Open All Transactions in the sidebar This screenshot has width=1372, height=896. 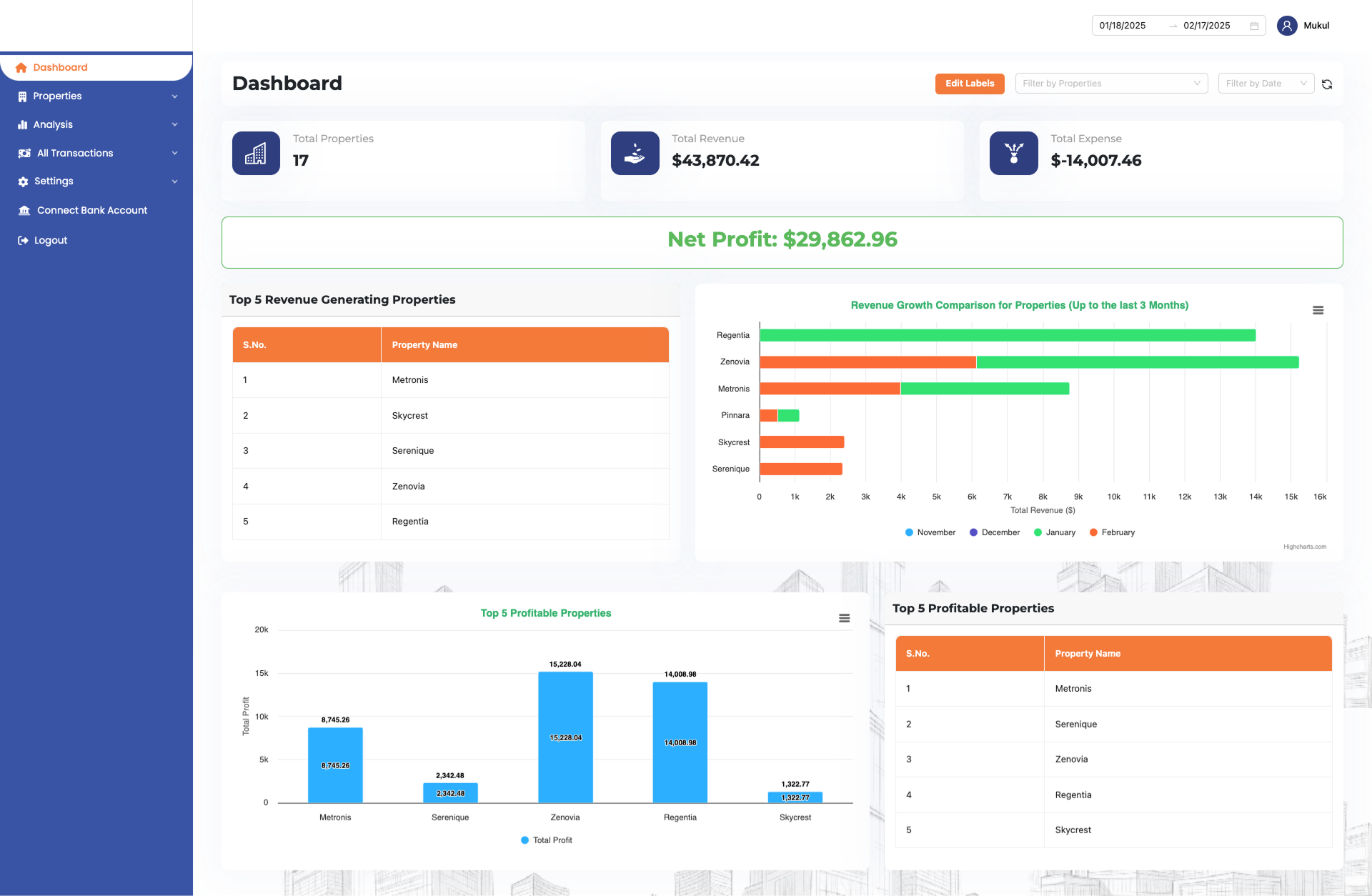(x=75, y=153)
